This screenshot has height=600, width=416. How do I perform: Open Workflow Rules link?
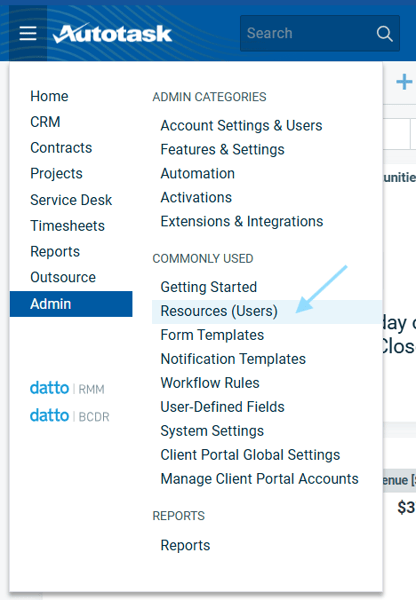[210, 383]
